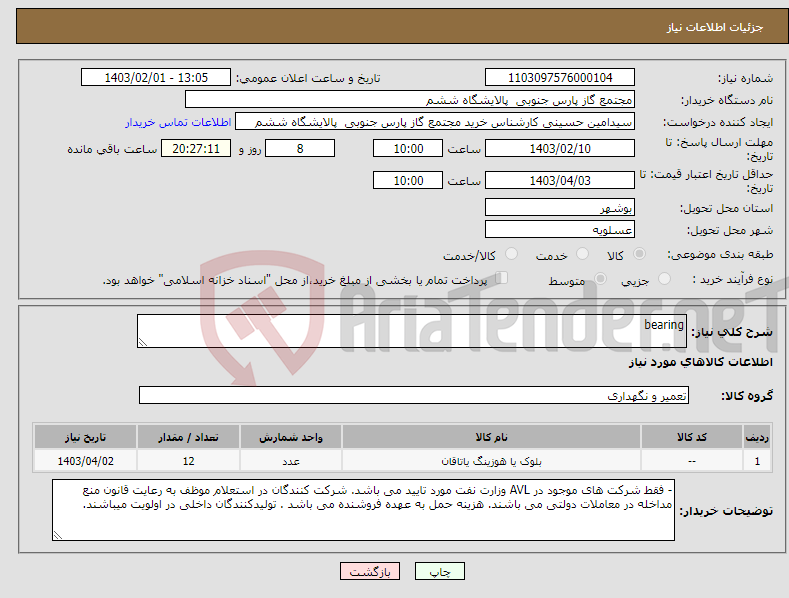789x598 pixels.
Task: Click the چاپ (print) button
Action: pyautogui.click(x=439, y=571)
